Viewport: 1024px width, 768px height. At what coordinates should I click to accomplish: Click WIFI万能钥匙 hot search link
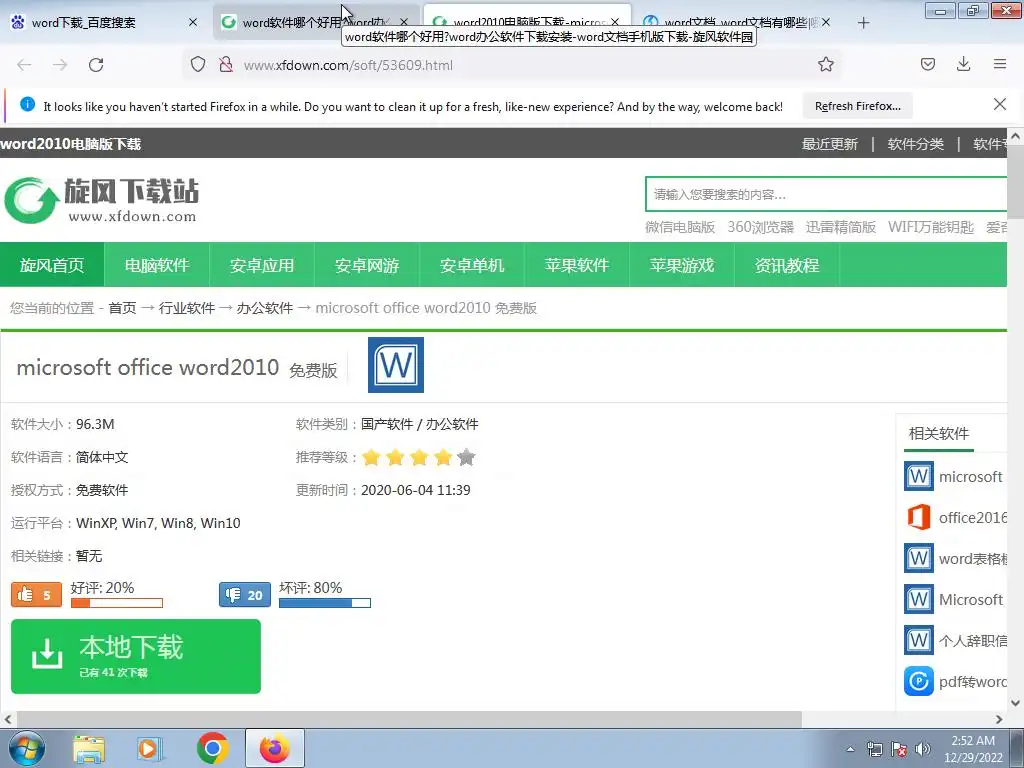931,227
